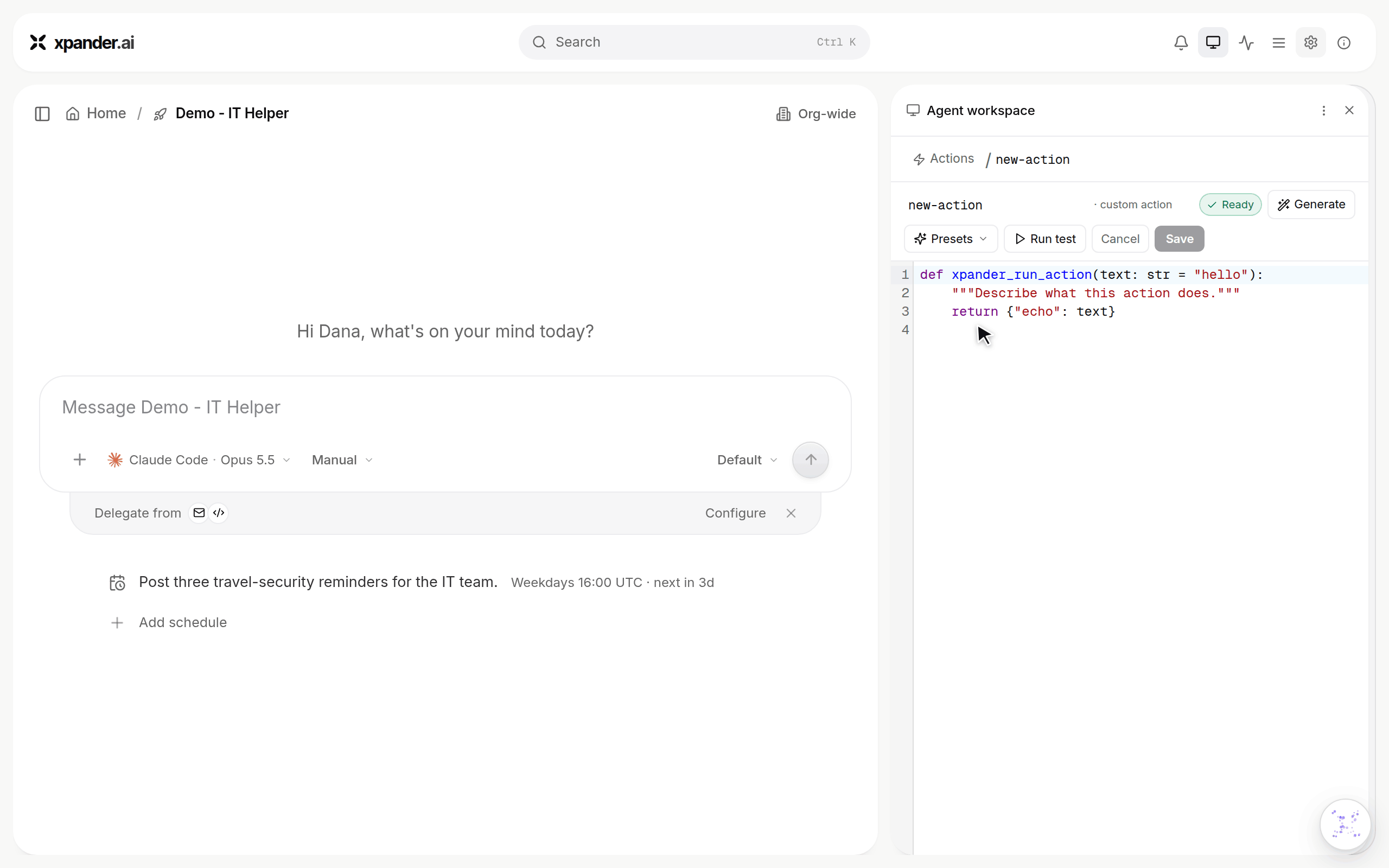
Task: Click the new-action name field
Action: pyautogui.click(x=996, y=205)
